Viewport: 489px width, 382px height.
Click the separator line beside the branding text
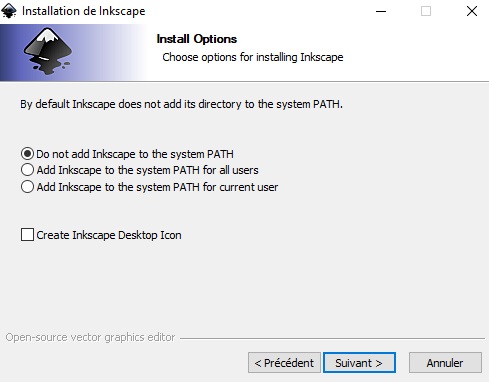click(x=332, y=338)
